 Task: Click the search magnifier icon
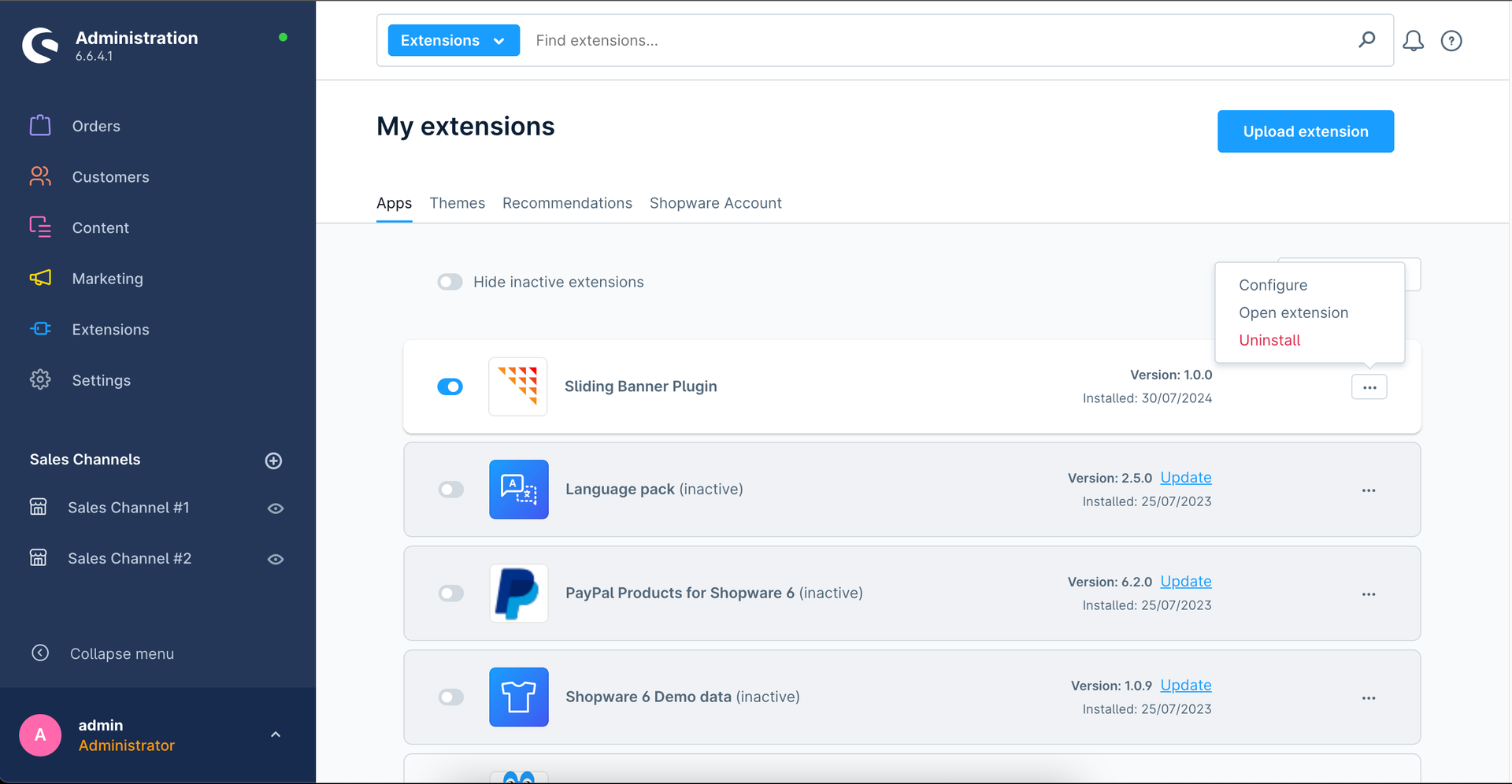point(1366,40)
